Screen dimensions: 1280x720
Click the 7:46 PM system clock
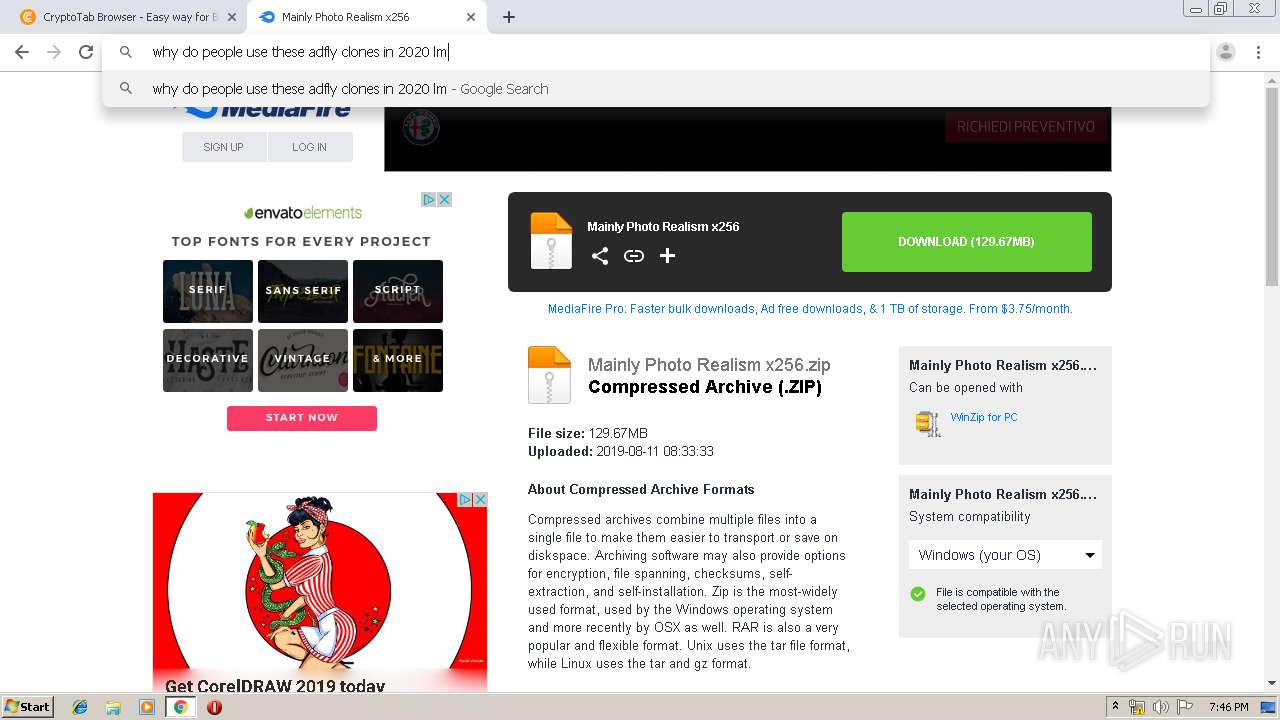tap(1229, 707)
